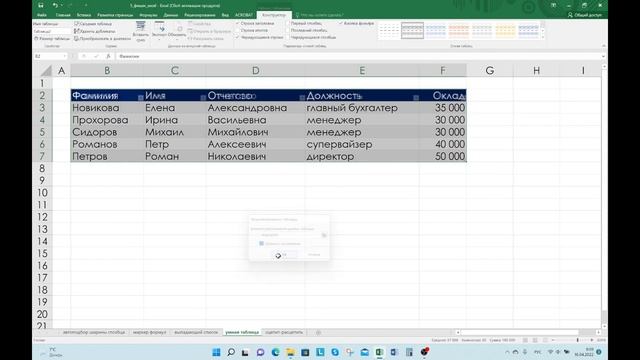Viewport: 640px width, 360px height.
Task: Switch to Вставка ribbon tab
Action: (84, 15)
